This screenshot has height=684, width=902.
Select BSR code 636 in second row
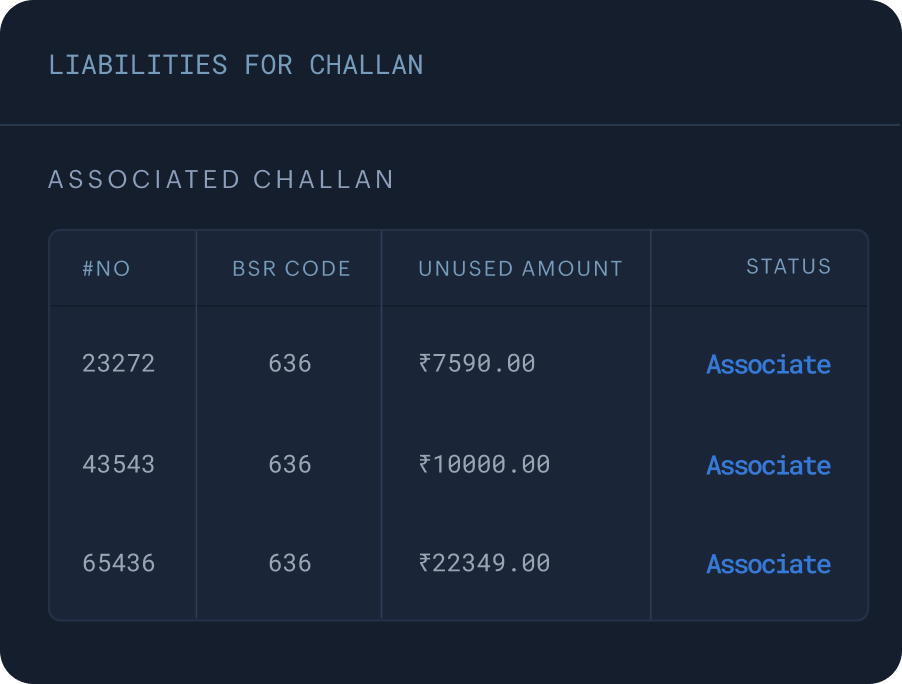(x=288, y=465)
